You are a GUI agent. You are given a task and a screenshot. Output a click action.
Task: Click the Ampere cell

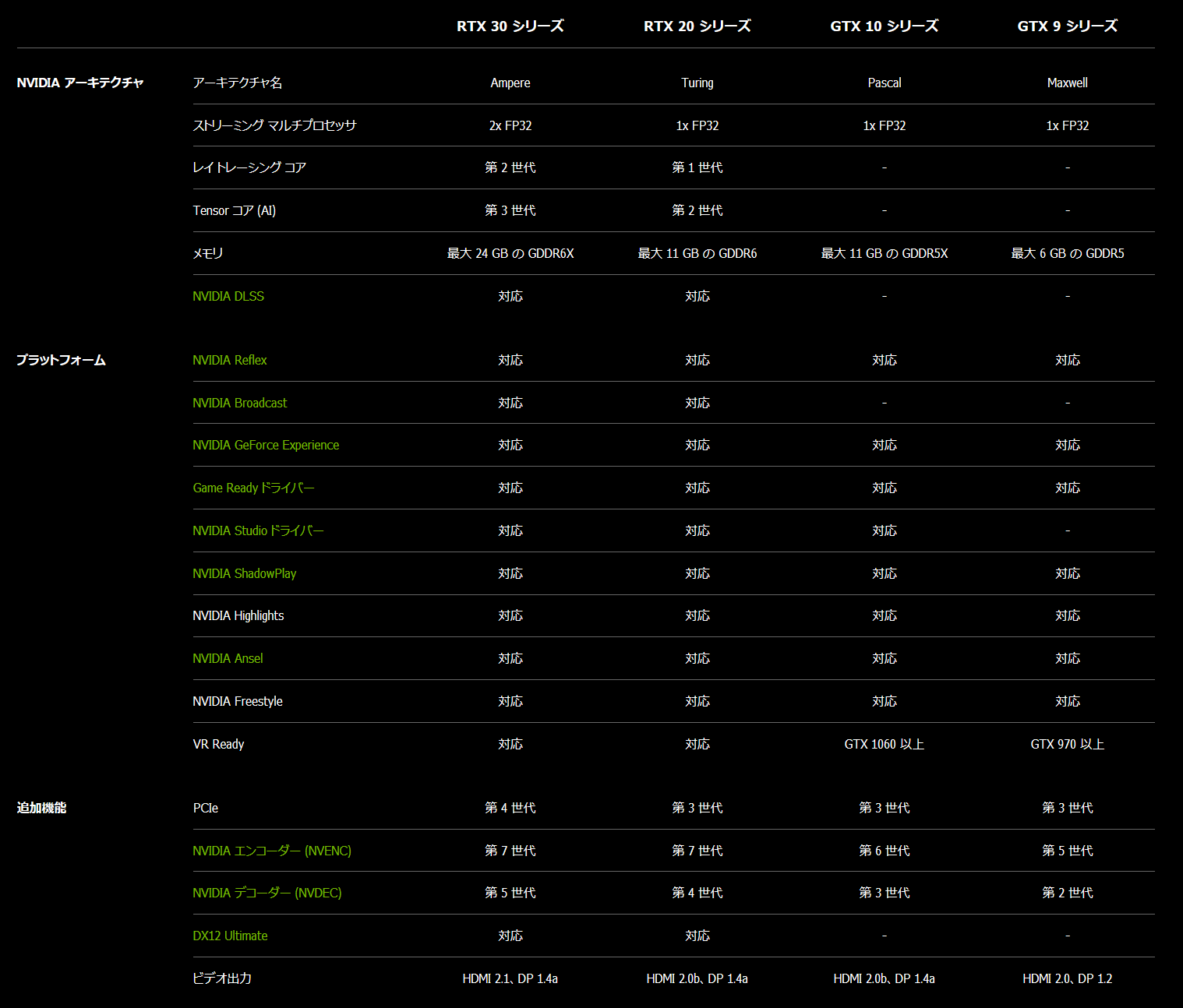510,83
